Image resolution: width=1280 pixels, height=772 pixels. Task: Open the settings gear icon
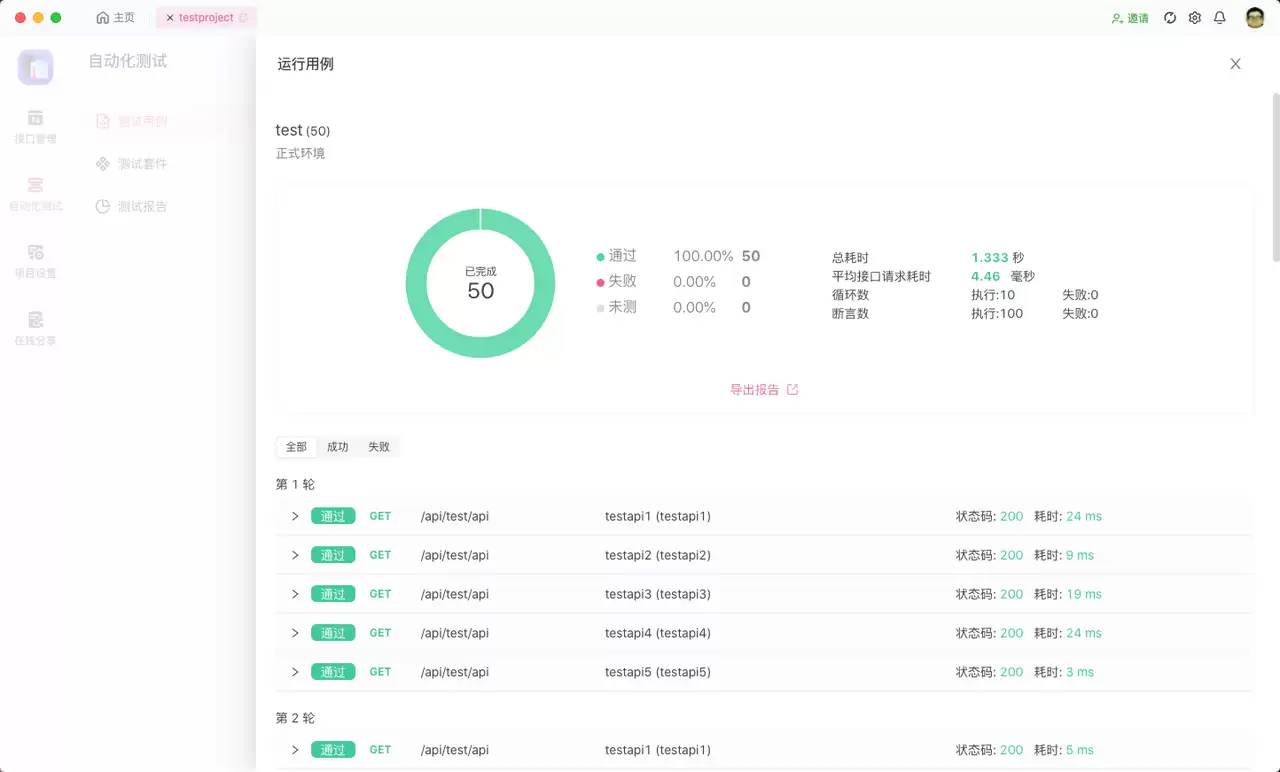(1195, 18)
